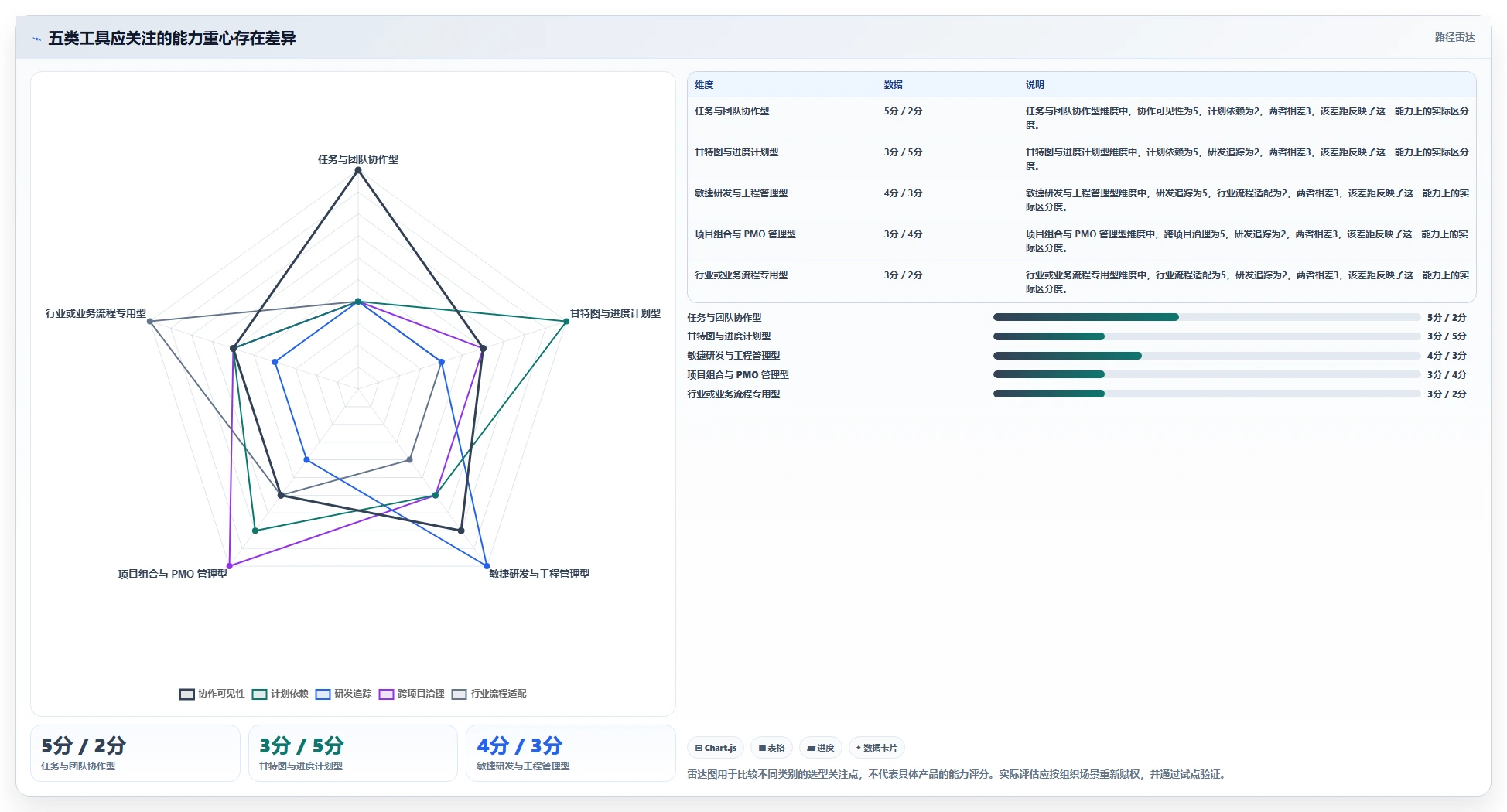1507x812 pixels.
Task: Select the 行业或业务流程专用型 radar axis label
Action: coord(96,313)
